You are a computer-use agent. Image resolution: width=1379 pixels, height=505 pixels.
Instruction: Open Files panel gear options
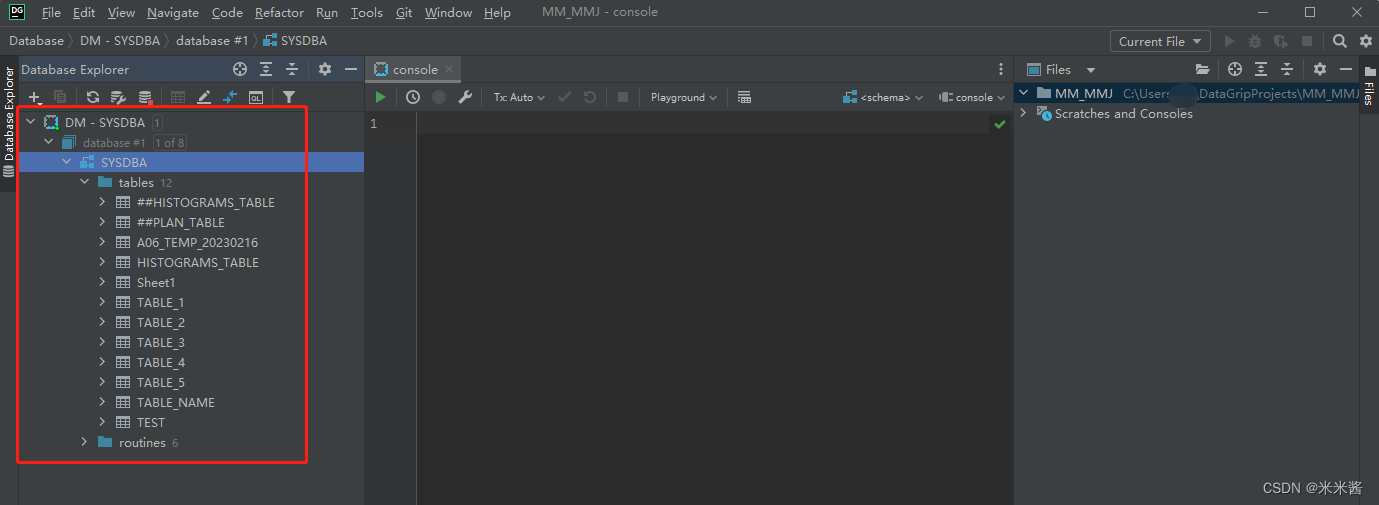tap(1320, 69)
